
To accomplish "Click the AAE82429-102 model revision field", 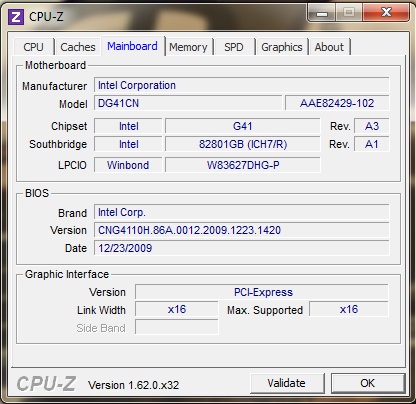I will [337, 103].
